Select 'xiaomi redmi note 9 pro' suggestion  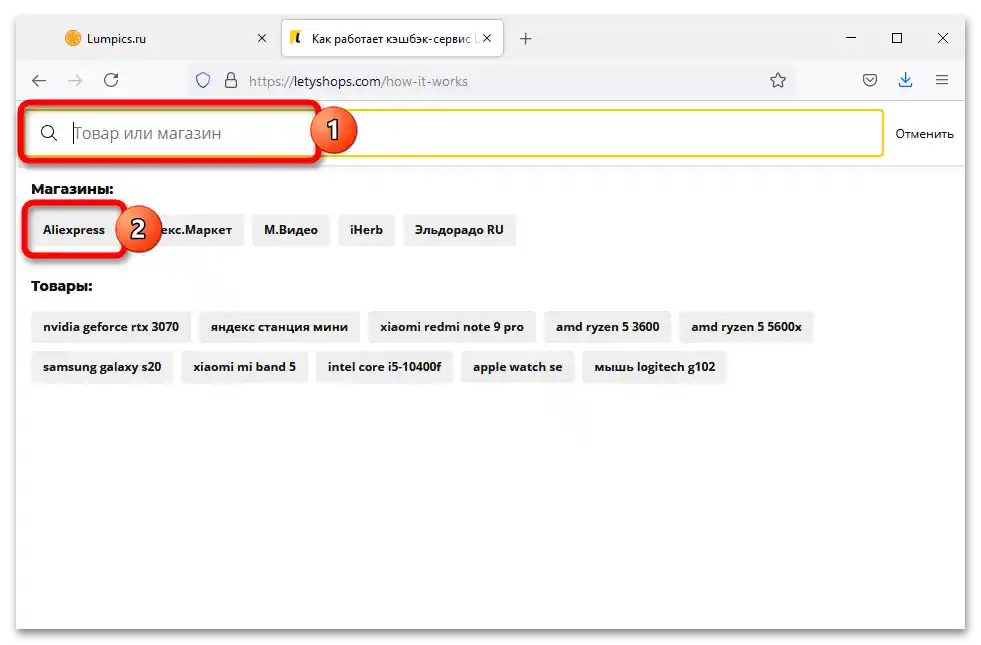tap(452, 327)
